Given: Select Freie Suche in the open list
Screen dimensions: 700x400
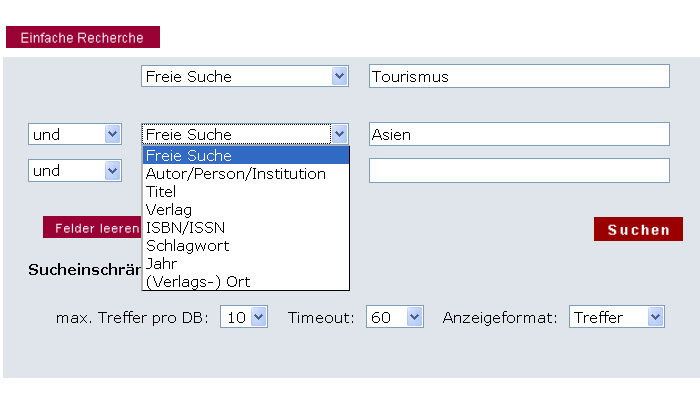Looking at the screenshot, I should pyautogui.click(x=246, y=155).
